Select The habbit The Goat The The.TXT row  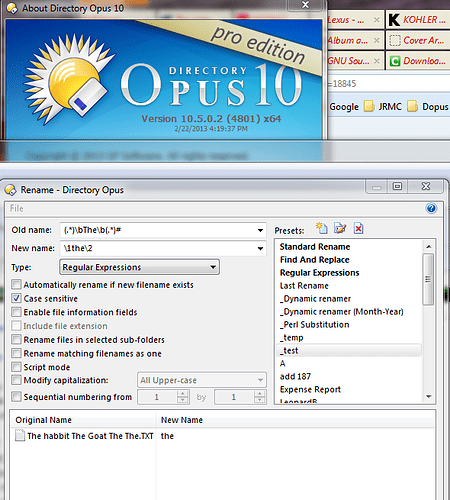(222, 436)
